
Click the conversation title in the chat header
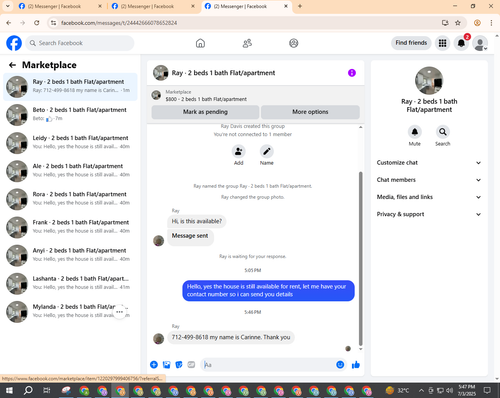tap(223, 73)
